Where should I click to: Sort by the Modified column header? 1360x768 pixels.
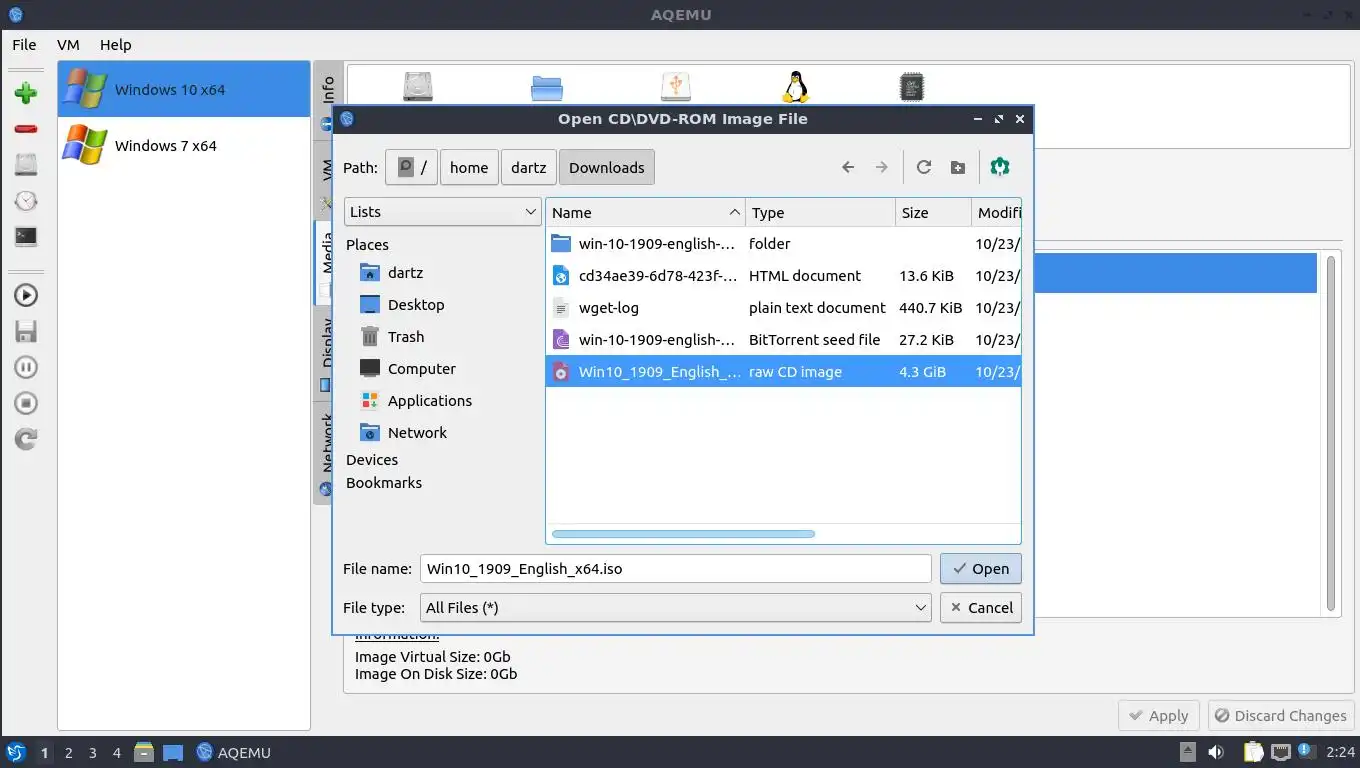tap(997, 212)
